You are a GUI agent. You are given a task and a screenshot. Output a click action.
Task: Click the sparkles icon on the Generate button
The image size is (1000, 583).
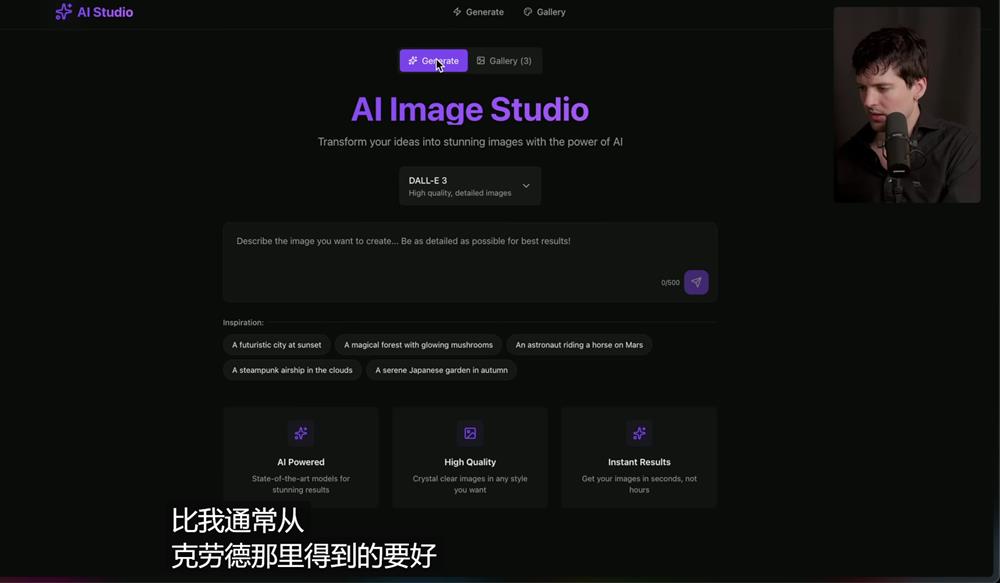click(412, 60)
